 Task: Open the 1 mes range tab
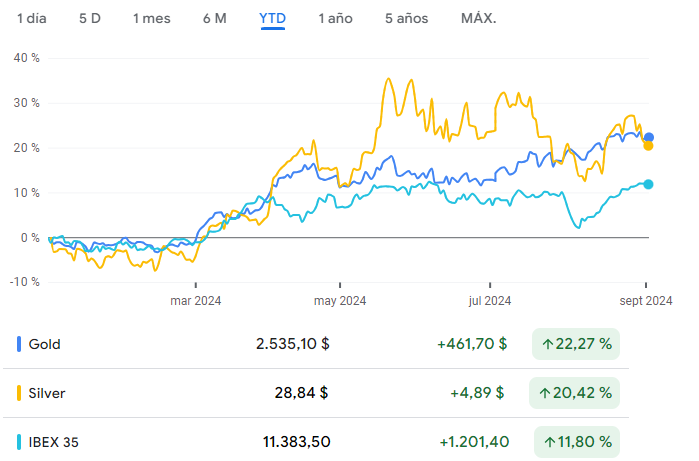(151, 19)
